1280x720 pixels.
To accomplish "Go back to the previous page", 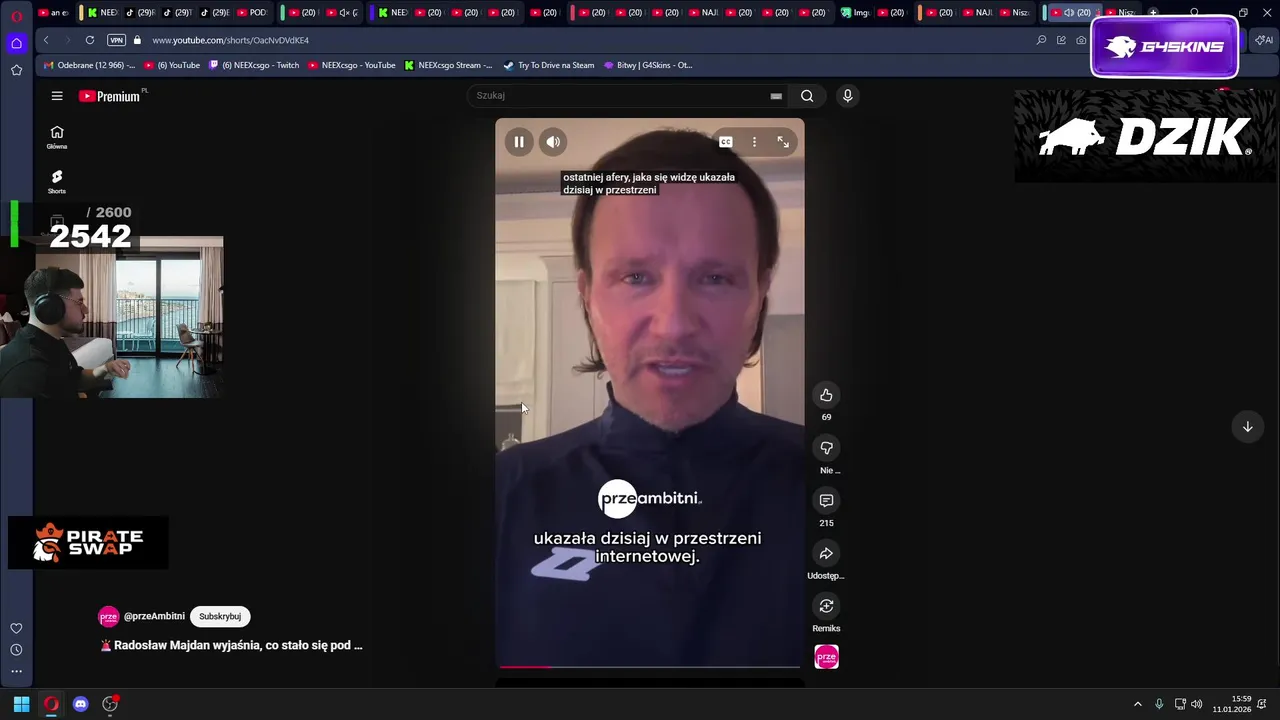I will 46,40.
